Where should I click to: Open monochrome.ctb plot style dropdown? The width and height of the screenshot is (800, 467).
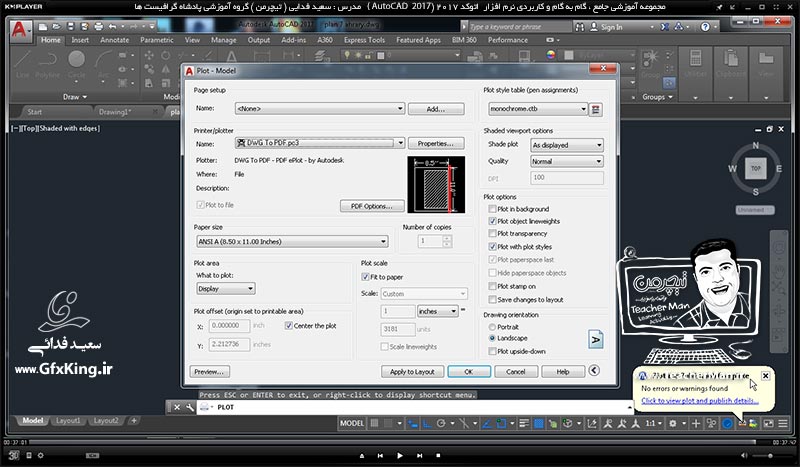[538, 109]
